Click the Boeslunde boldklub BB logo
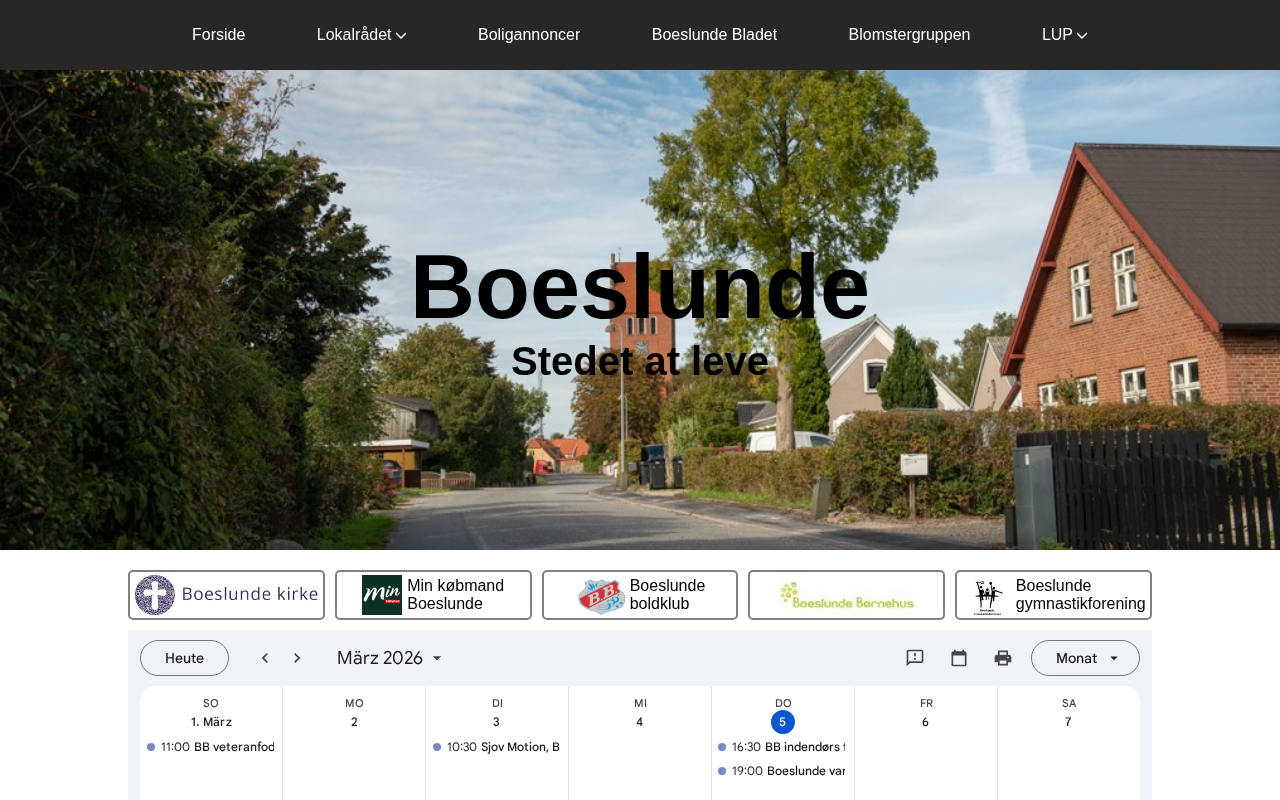The width and height of the screenshot is (1280, 800). [x=601, y=596]
